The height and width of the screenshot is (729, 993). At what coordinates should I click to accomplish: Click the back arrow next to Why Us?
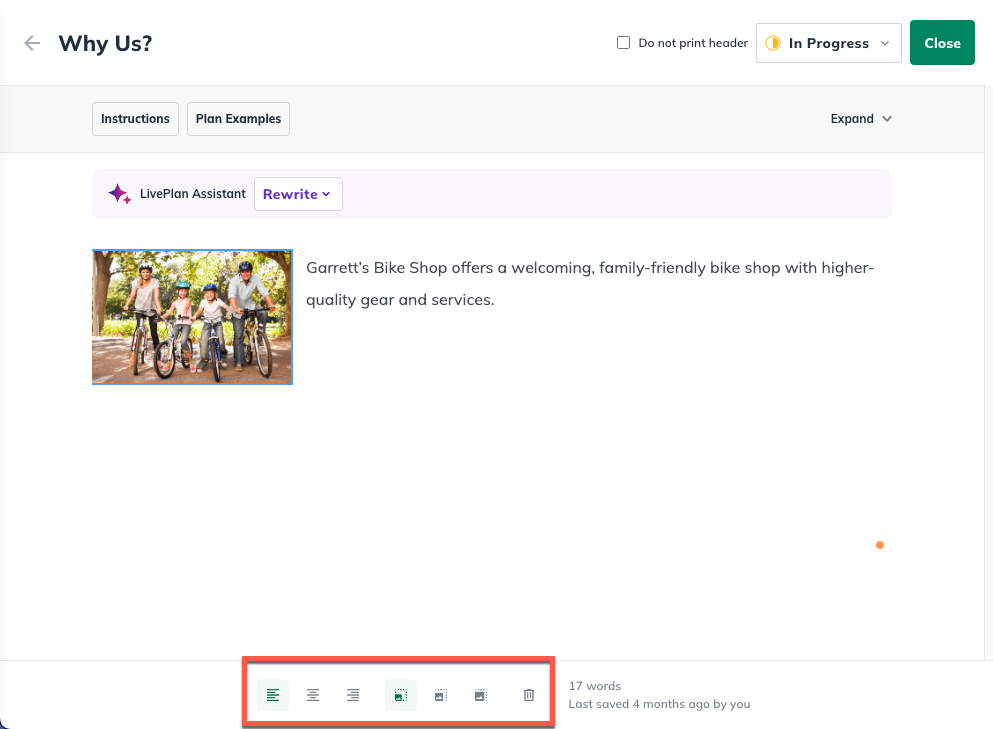point(31,43)
